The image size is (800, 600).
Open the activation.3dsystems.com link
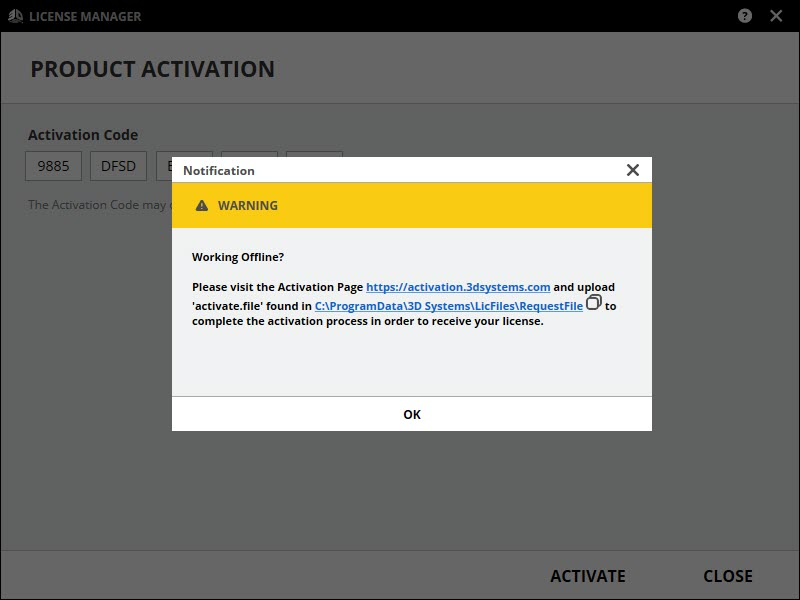pos(458,287)
